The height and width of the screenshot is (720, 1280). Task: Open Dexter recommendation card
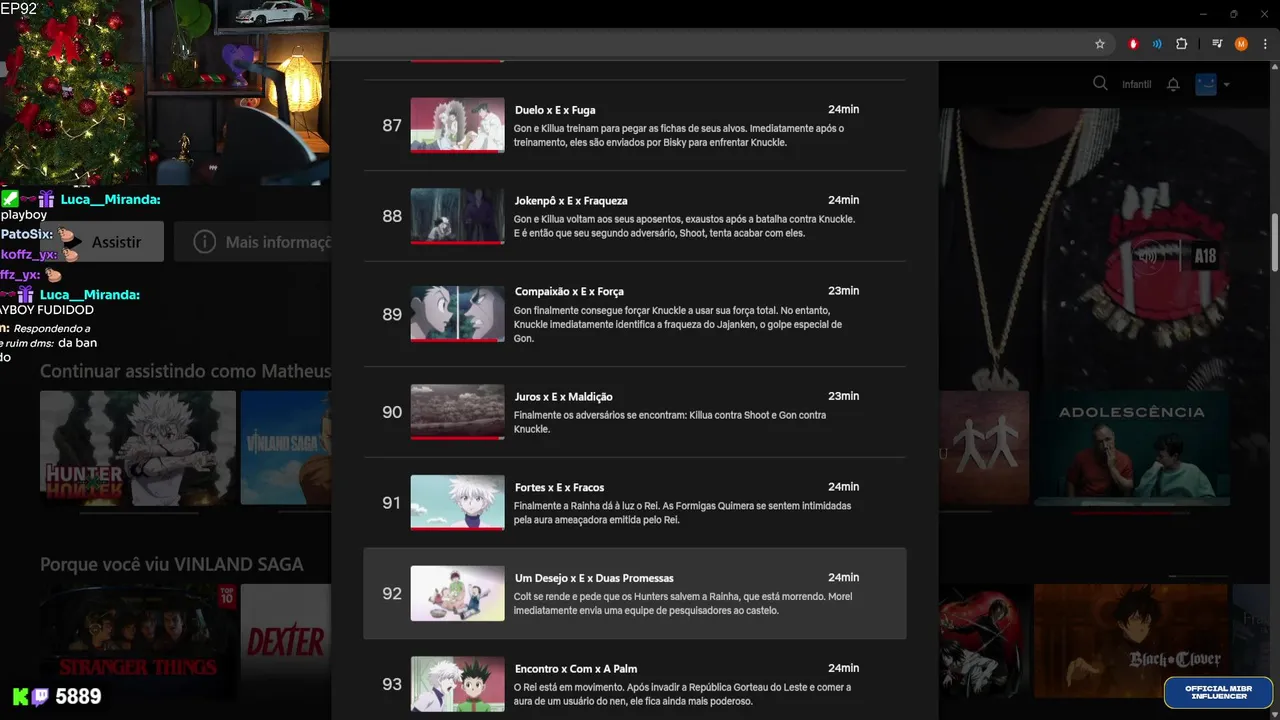286,641
